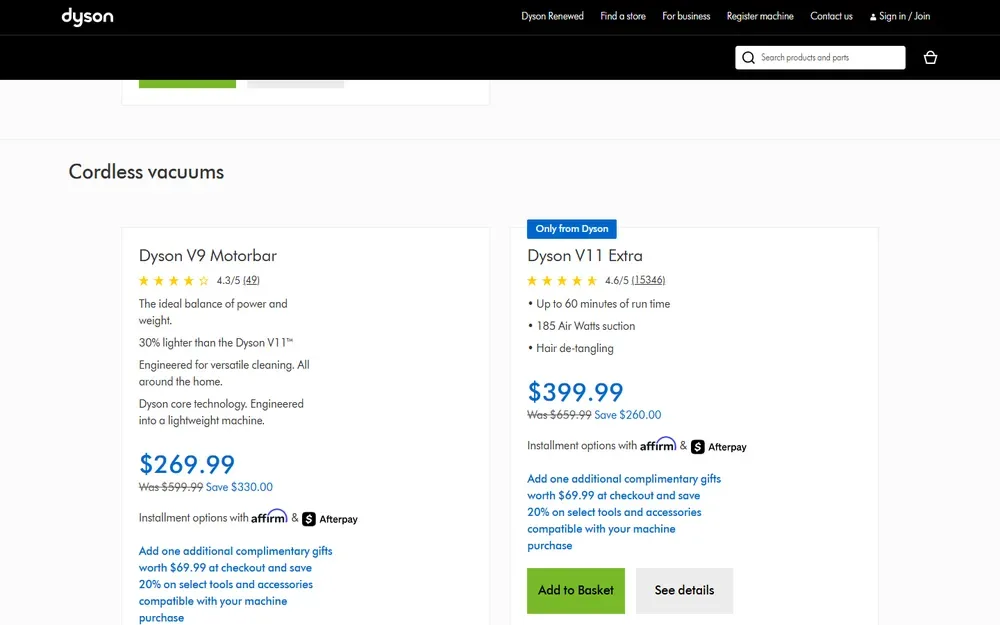Click the $269.99 price
This screenshot has width=1000, height=625.
pos(187,464)
